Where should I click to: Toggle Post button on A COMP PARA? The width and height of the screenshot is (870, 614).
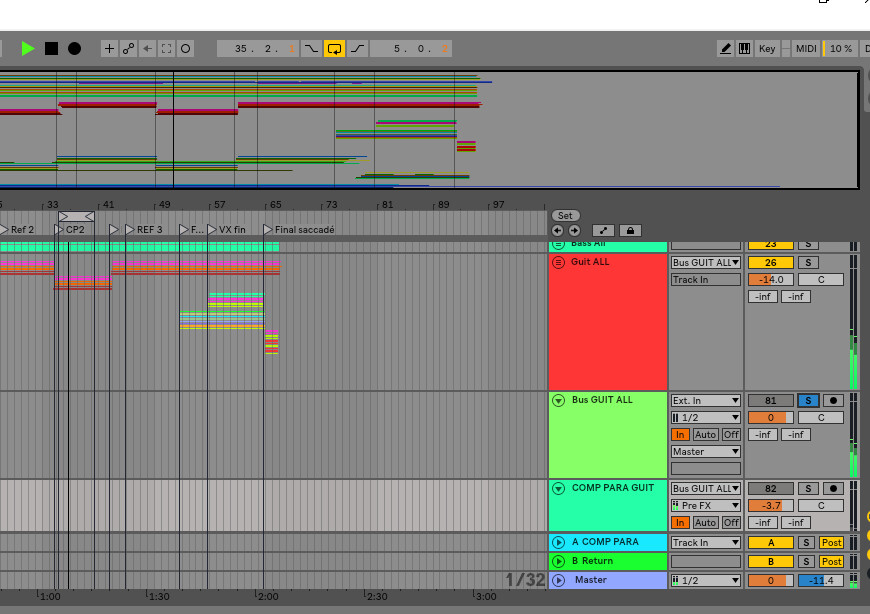coord(831,542)
